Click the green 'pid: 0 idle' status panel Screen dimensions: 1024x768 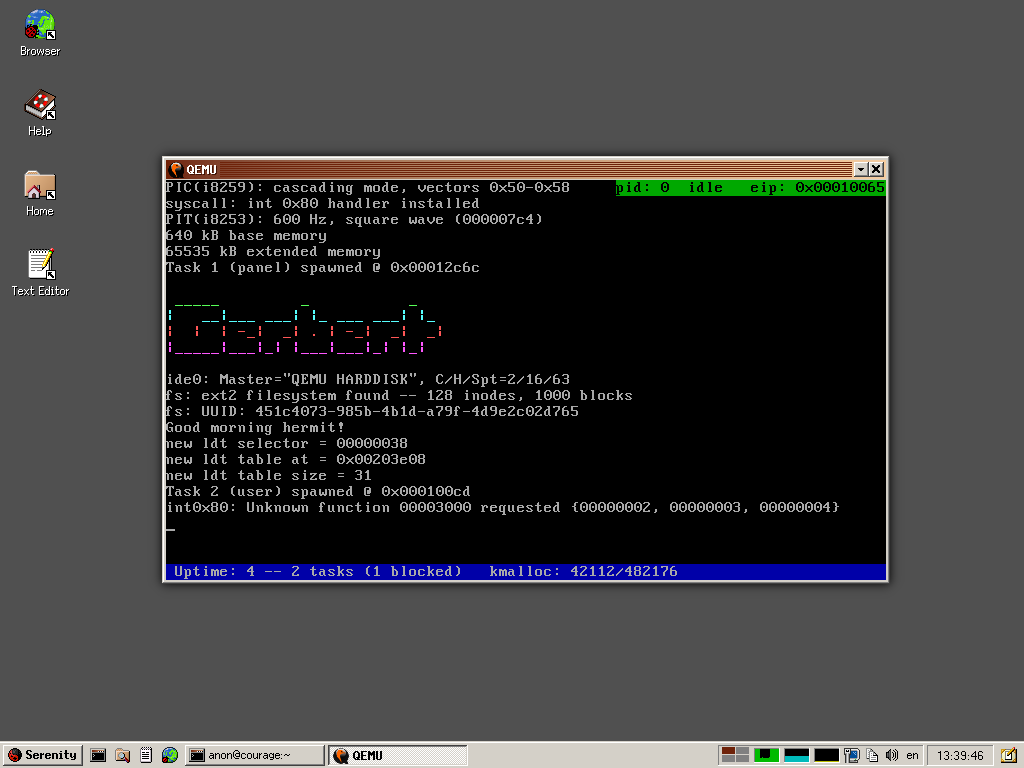[750, 188]
